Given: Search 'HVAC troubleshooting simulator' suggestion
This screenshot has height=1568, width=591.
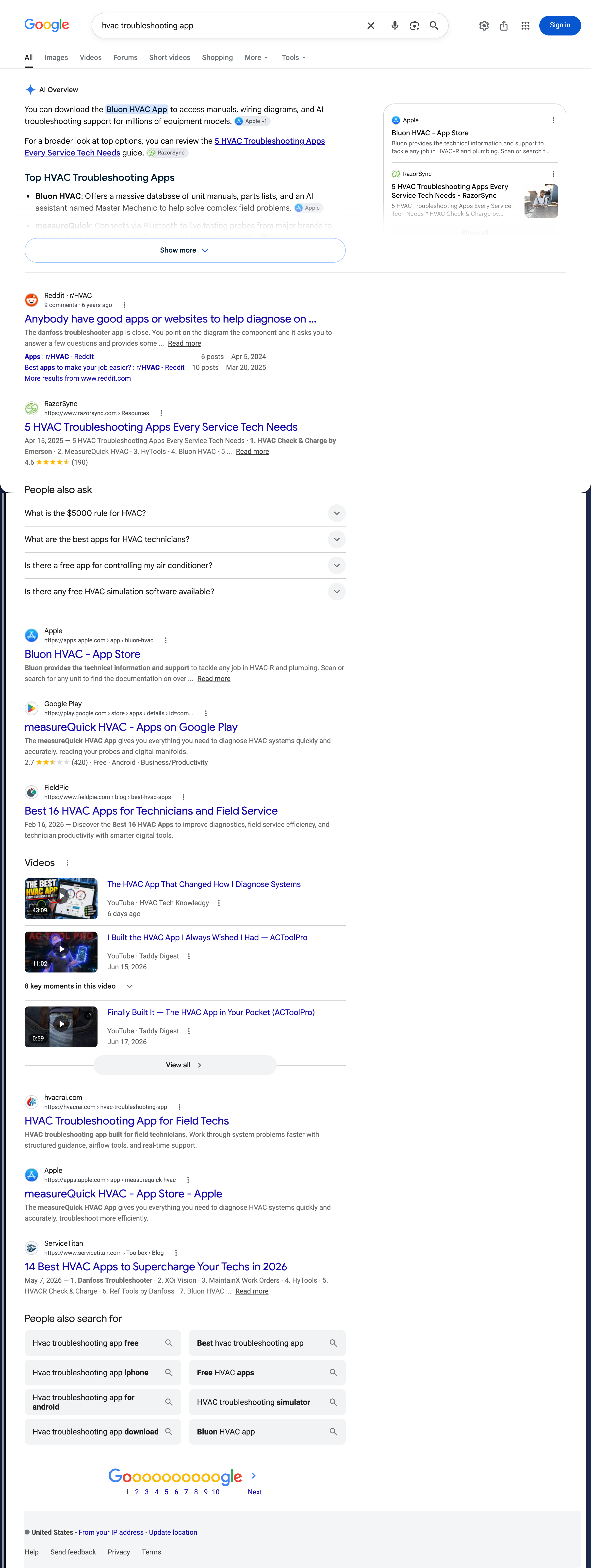Looking at the screenshot, I should point(267,1402).
